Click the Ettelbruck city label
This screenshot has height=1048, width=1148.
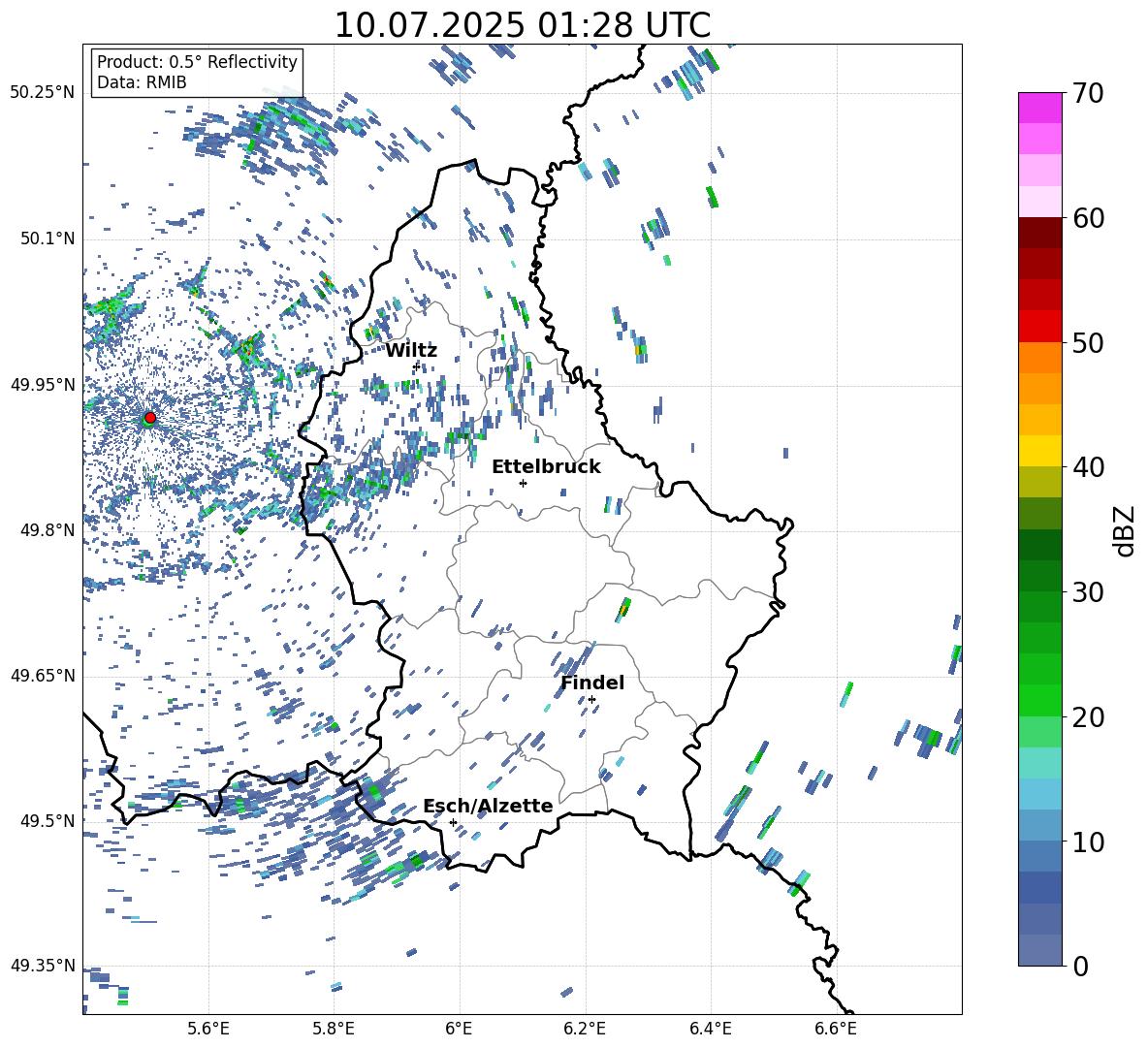(x=546, y=467)
